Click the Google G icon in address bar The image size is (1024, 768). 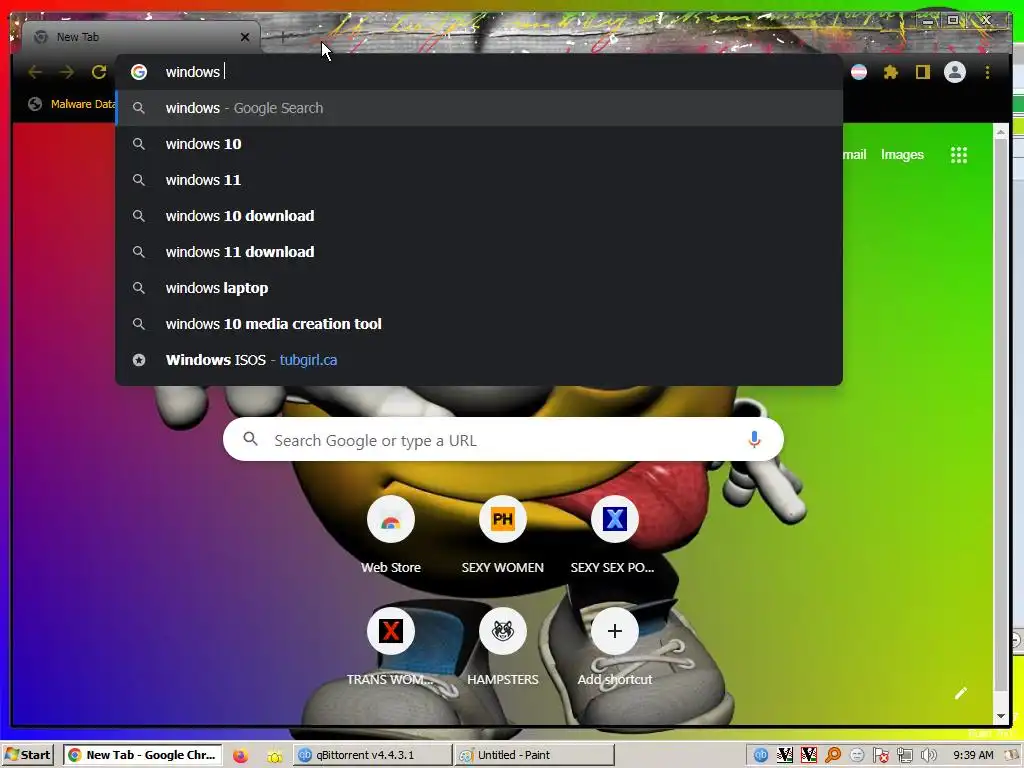(x=138, y=72)
